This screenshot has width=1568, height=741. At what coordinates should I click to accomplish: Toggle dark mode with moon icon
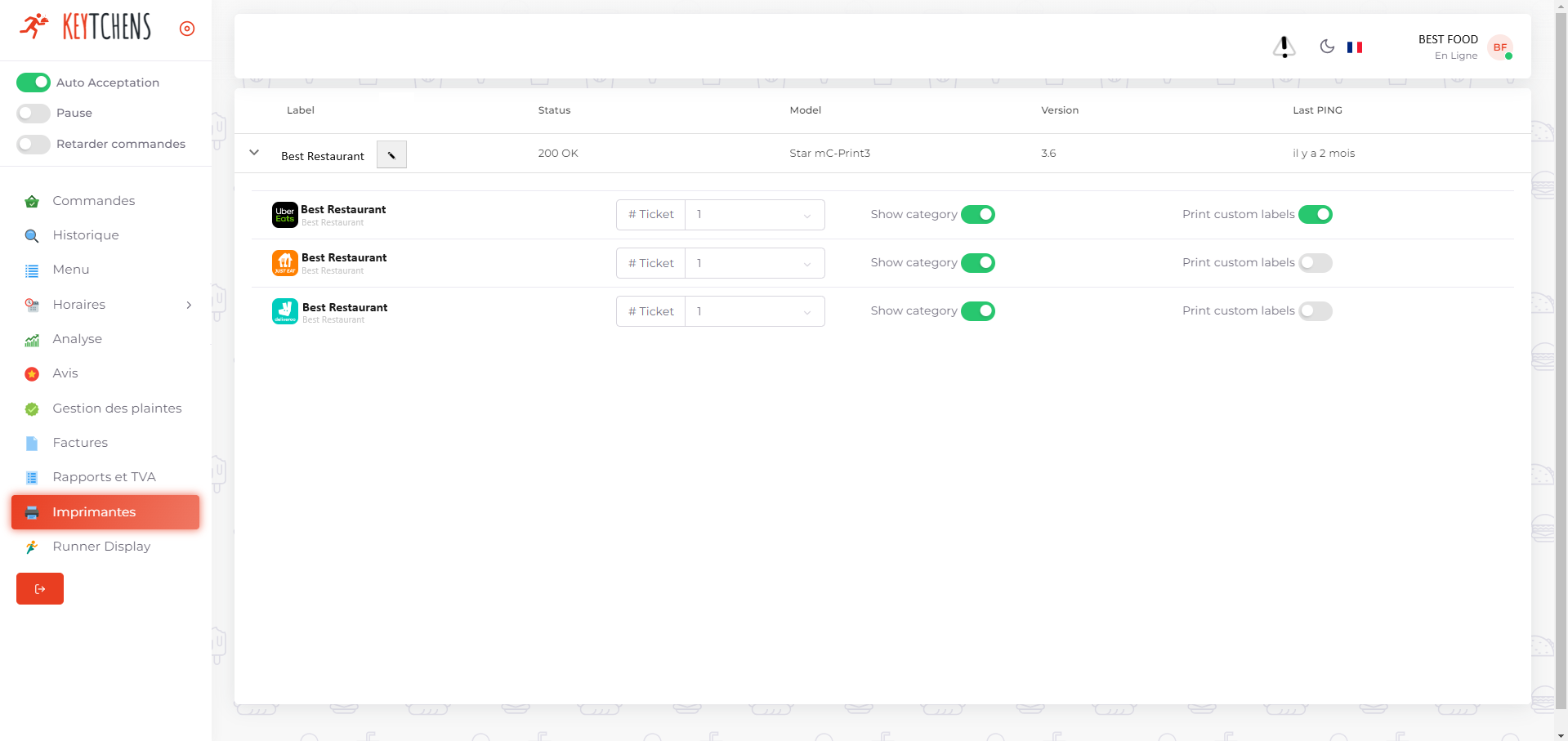[x=1327, y=47]
